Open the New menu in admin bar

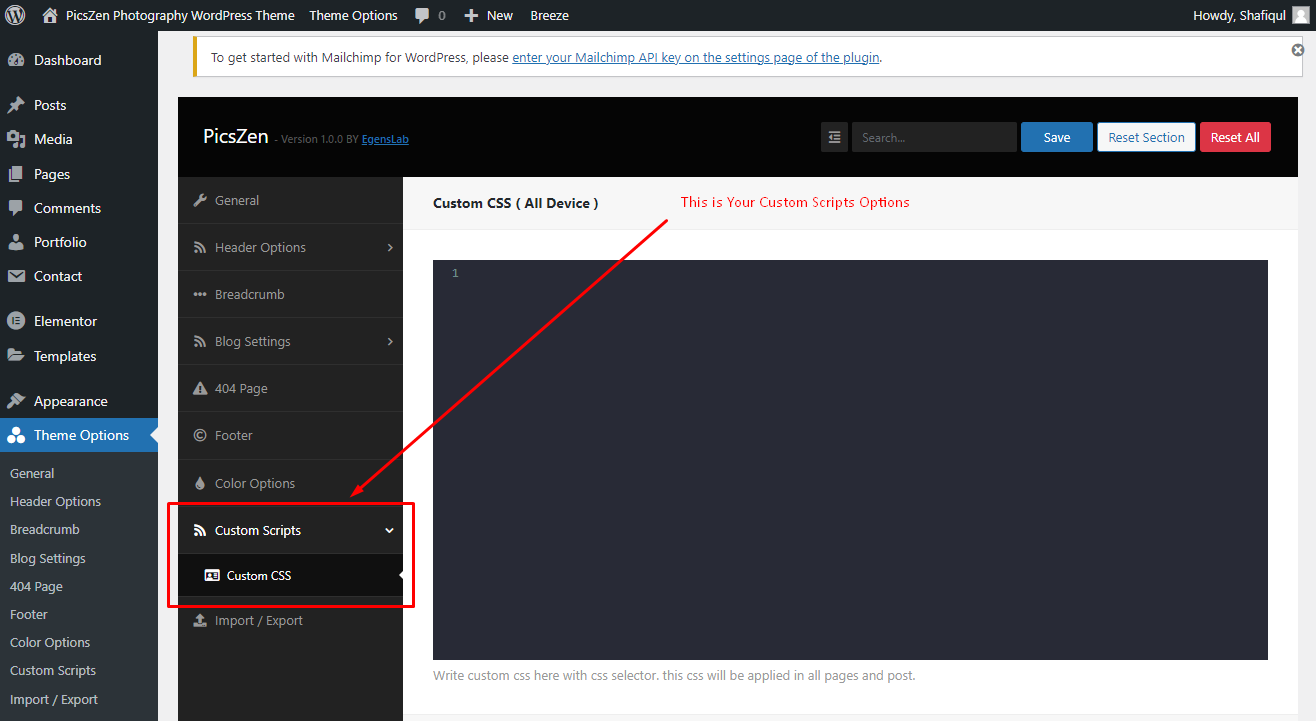489,15
